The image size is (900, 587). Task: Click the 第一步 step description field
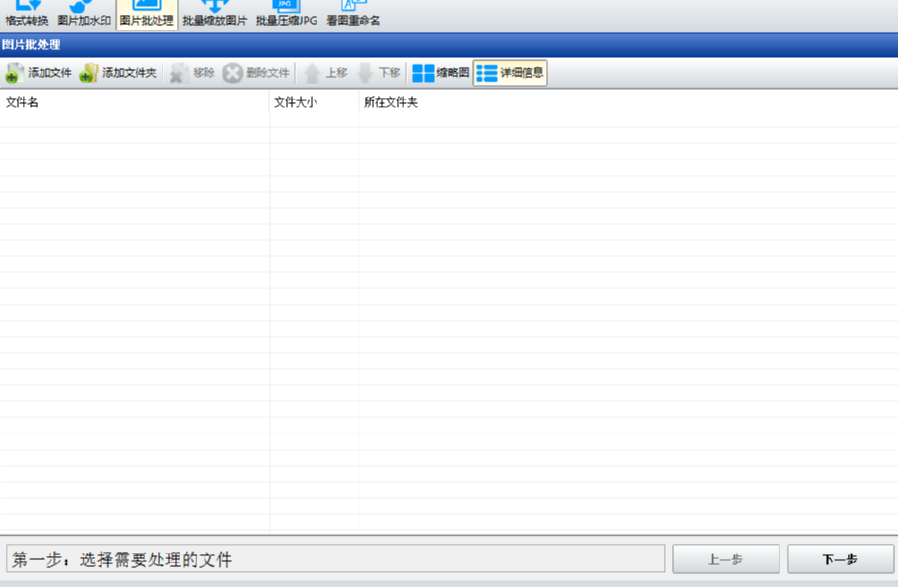tap(335, 559)
